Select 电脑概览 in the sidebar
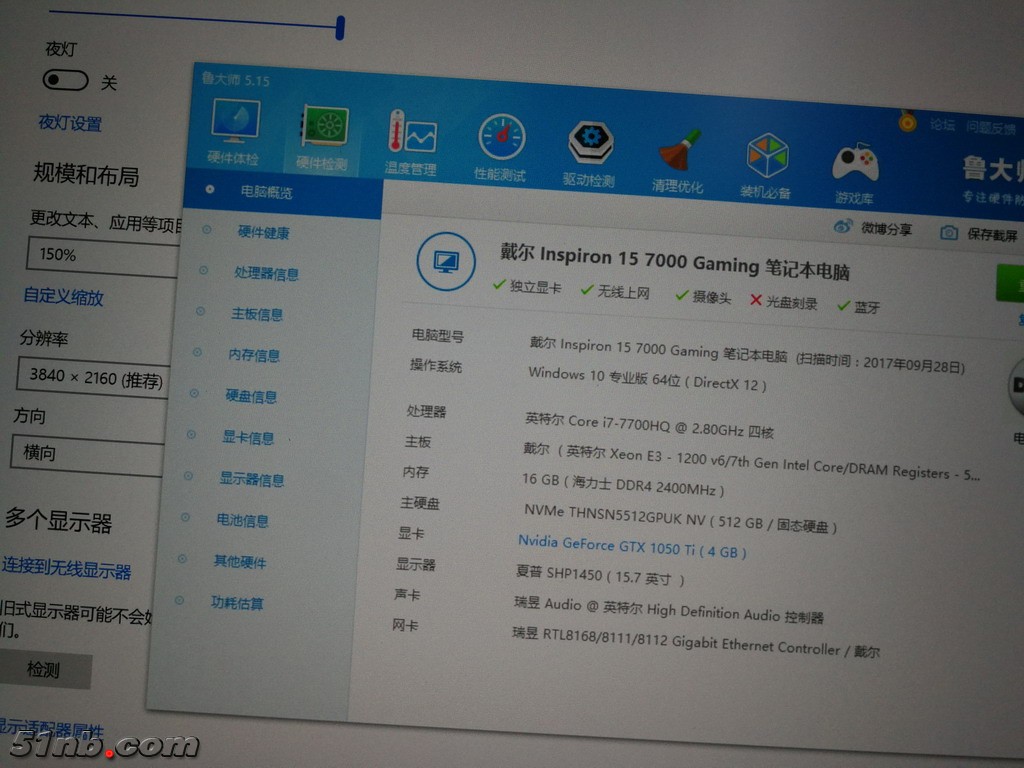The width and height of the screenshot is (1024, 768). click(x=266, y=192)
